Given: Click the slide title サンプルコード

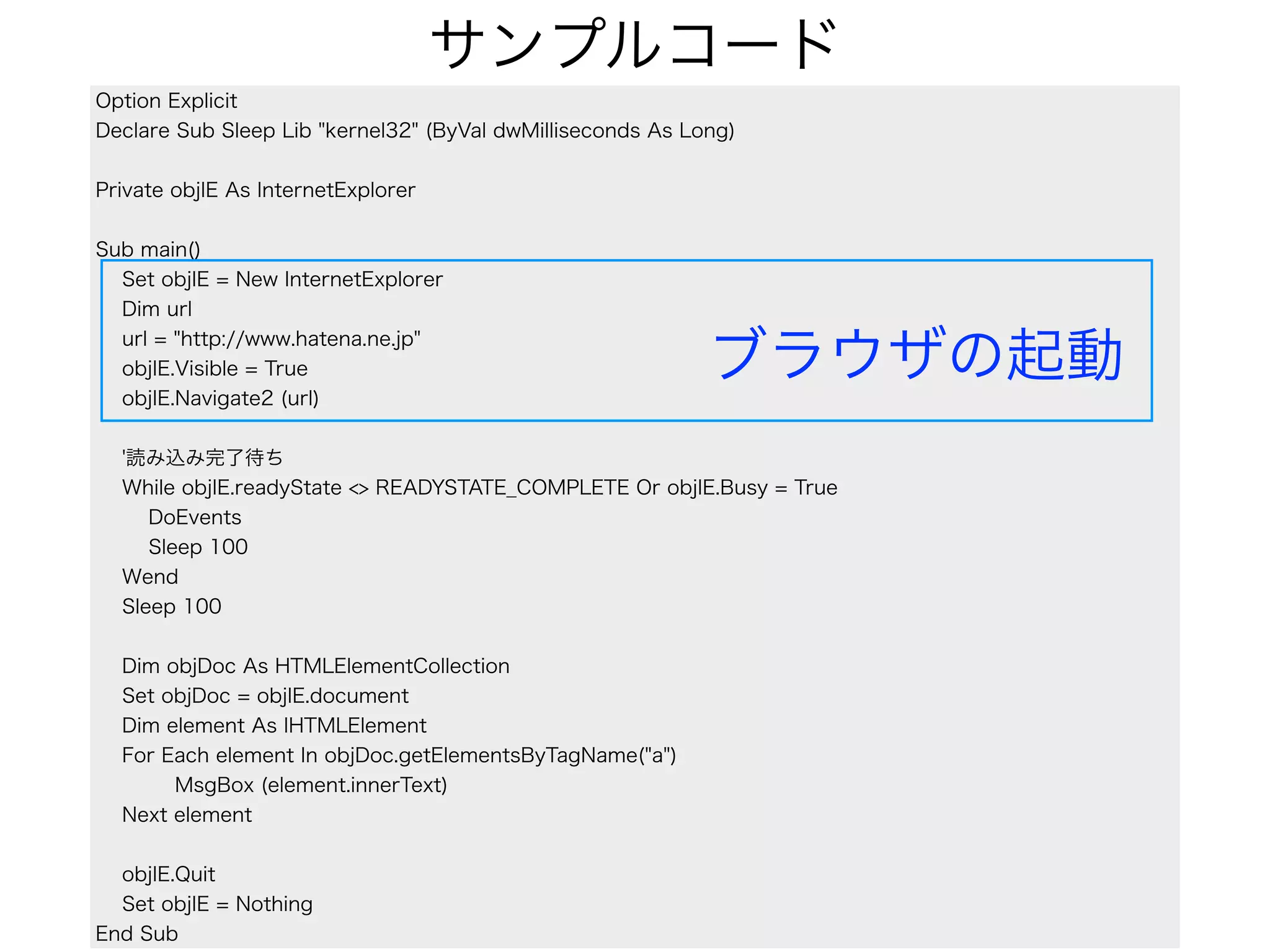Looking at the screenshot, I should click(634, 43).
